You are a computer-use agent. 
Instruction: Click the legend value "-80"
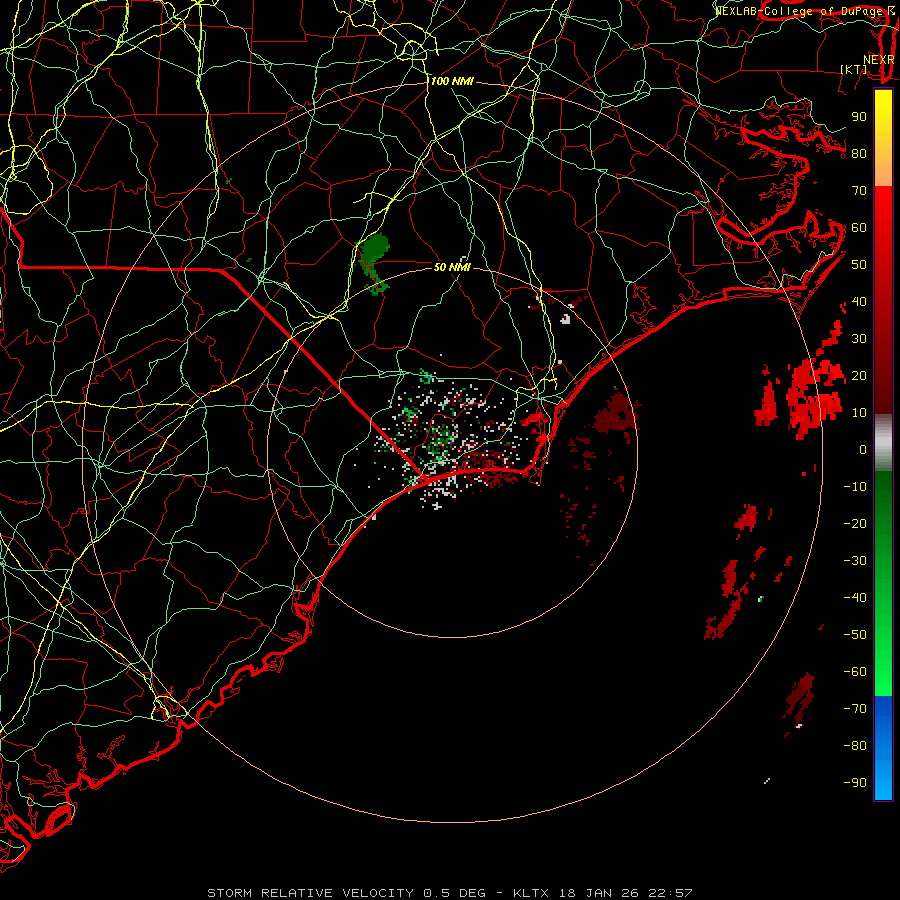tap(855, 746)
